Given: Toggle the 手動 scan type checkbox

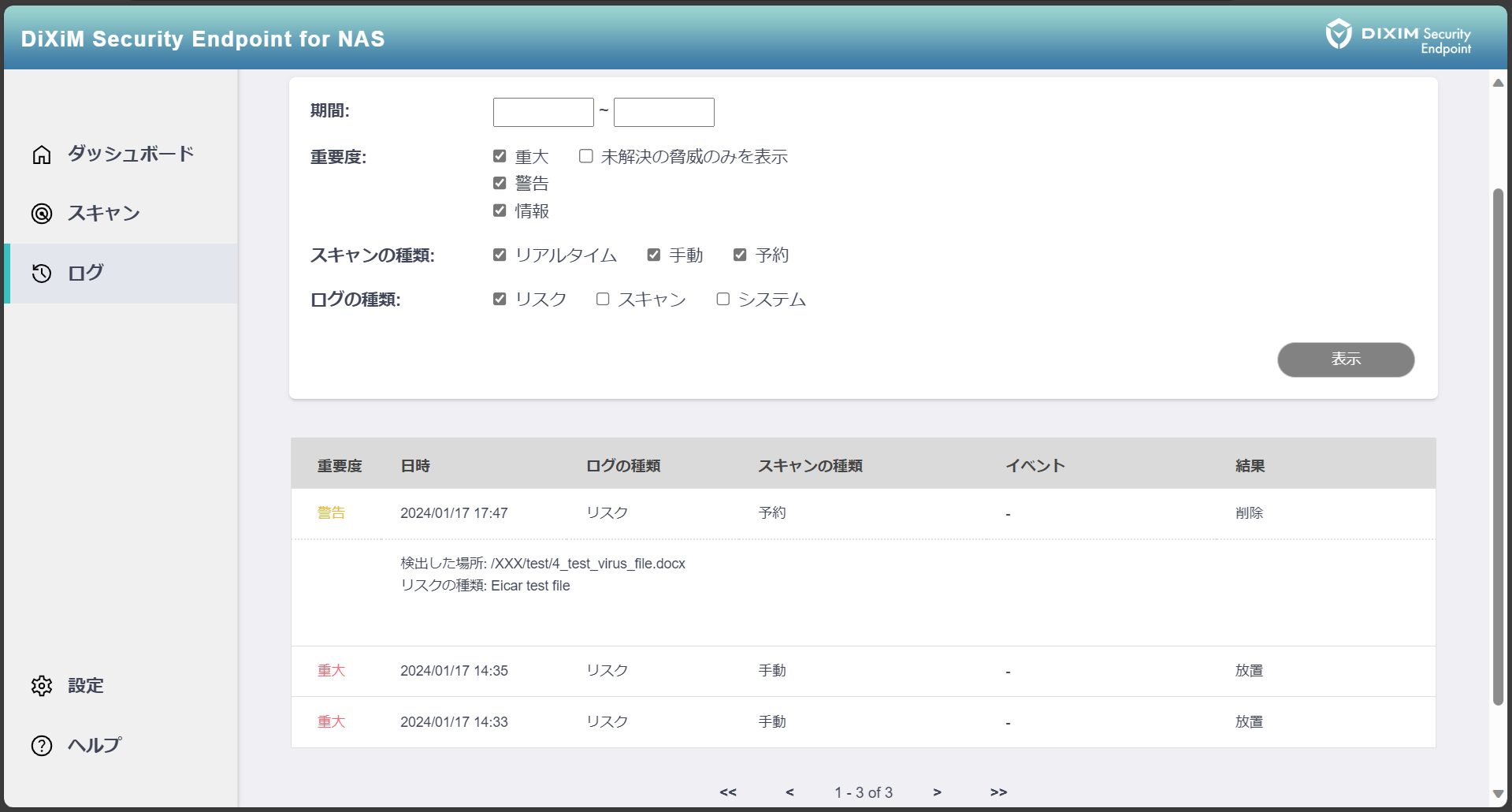Looking at the screenshot, I should (654, 255).
